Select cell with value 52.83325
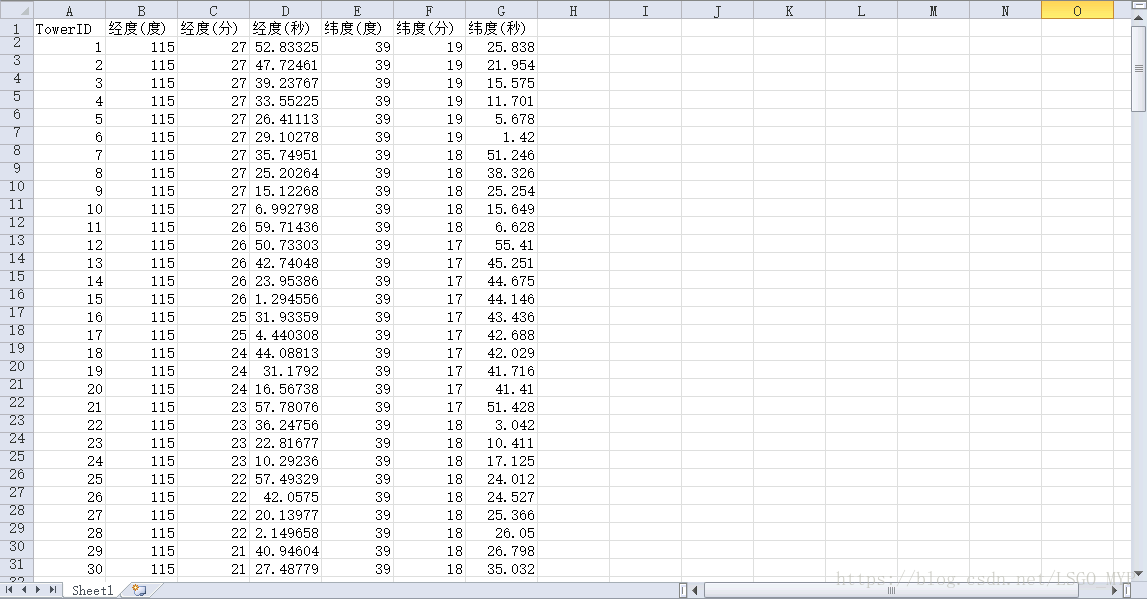 pos(285,47)
